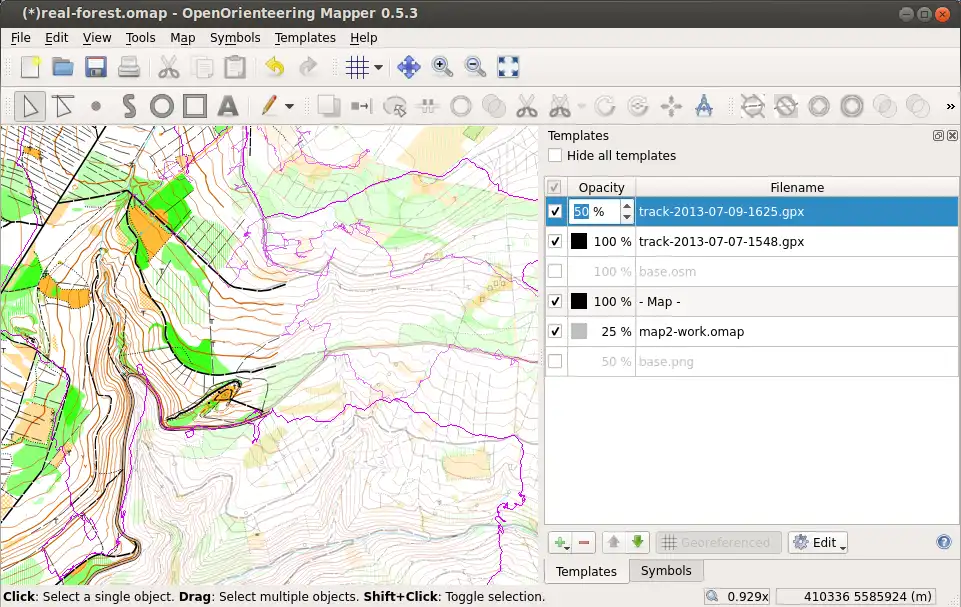Select the Draw paths S-curve tool
Screen dimensions: 961x607
(x=128, y=106)
